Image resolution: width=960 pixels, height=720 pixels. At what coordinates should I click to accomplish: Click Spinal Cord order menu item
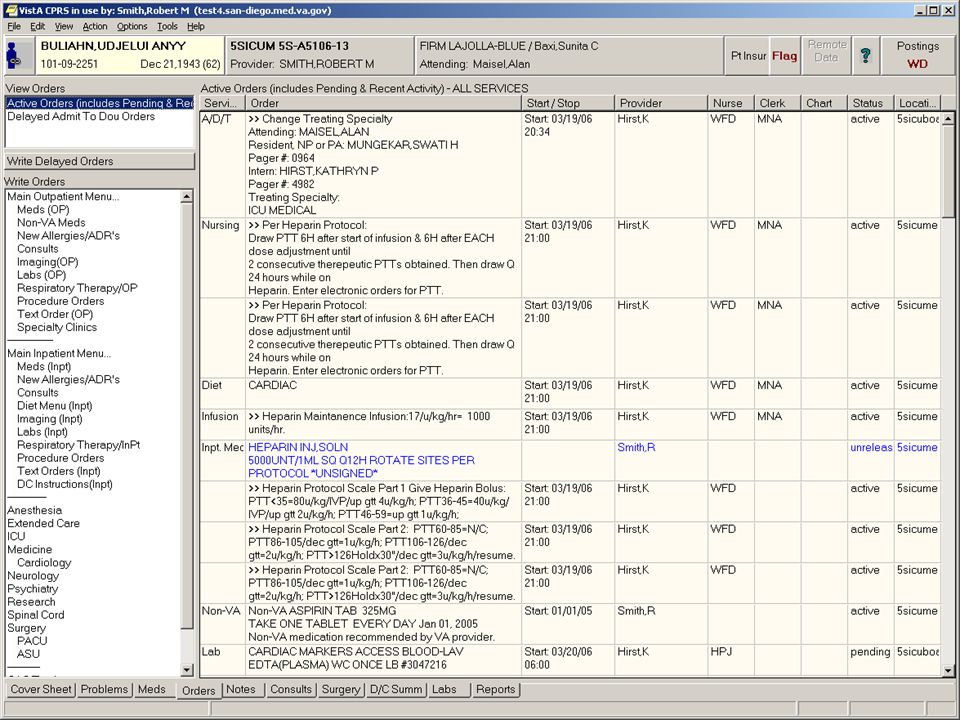[x=36, y=615]
